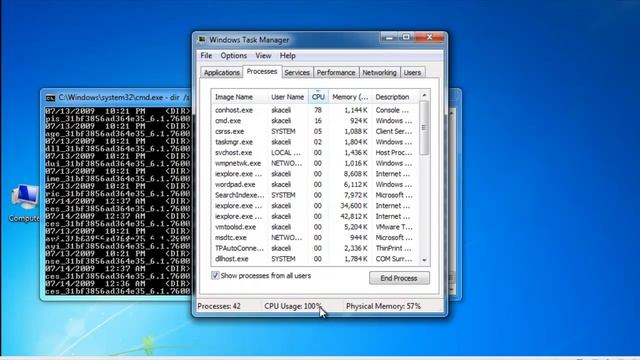Select the SearchIndexe... process row
Image resolution: width=640 pixels, height=360 pixels.
(x=315, y=195)
